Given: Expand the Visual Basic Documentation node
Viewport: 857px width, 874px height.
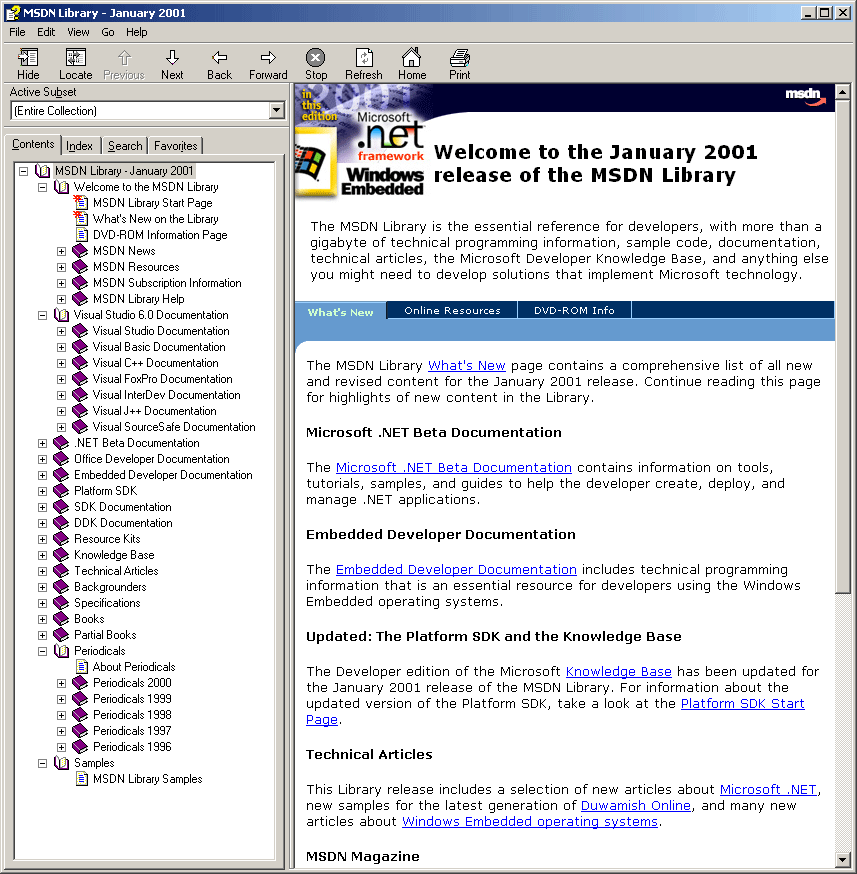Looking at the screenshot, I should click(61, 347).
